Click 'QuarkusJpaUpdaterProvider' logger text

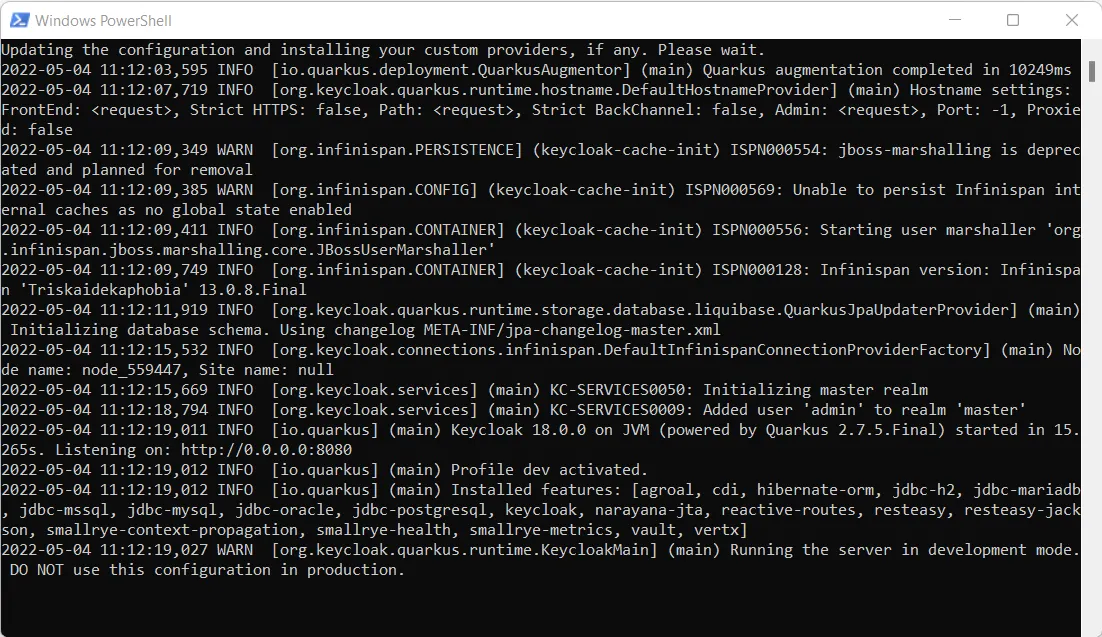(896, 310)
